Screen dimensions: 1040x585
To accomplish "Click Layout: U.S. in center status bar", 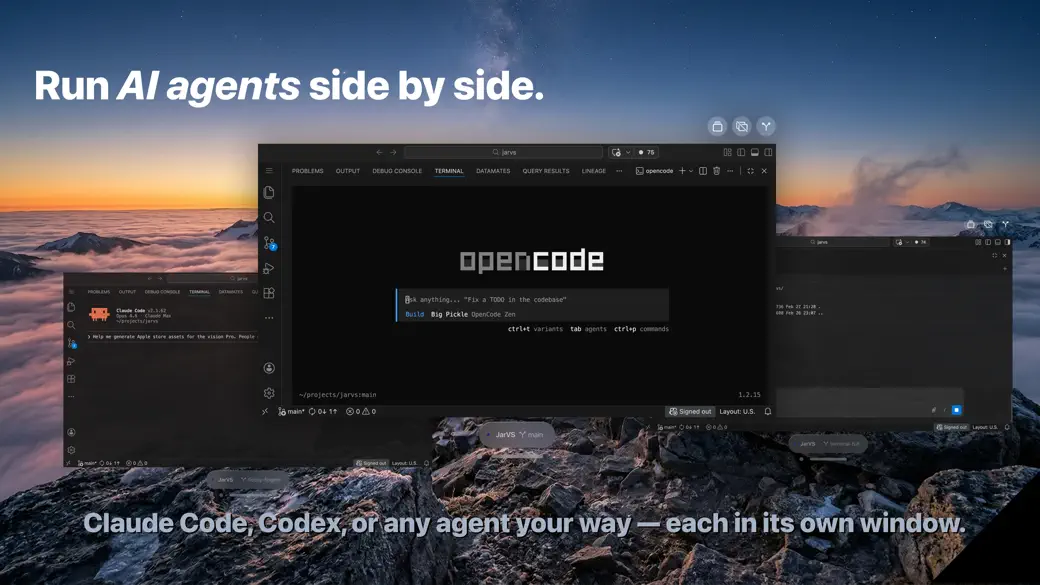I will 737,411.
